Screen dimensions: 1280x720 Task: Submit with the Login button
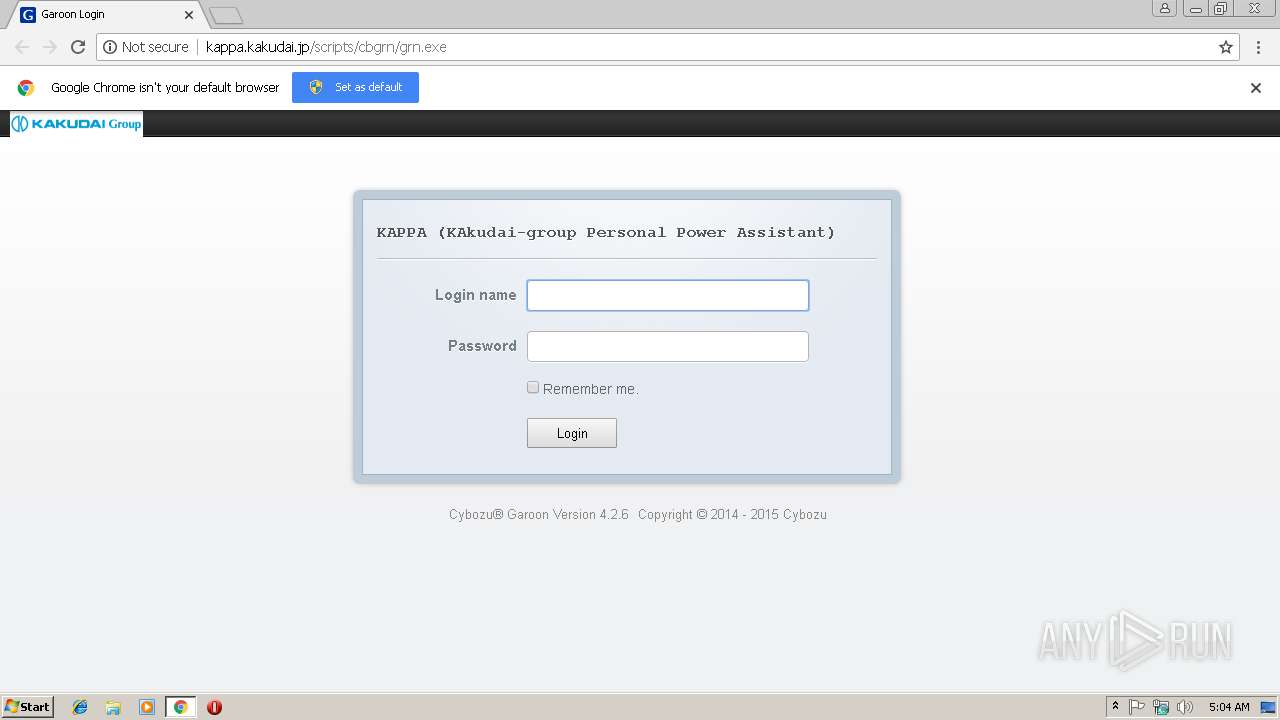(572, 433)
